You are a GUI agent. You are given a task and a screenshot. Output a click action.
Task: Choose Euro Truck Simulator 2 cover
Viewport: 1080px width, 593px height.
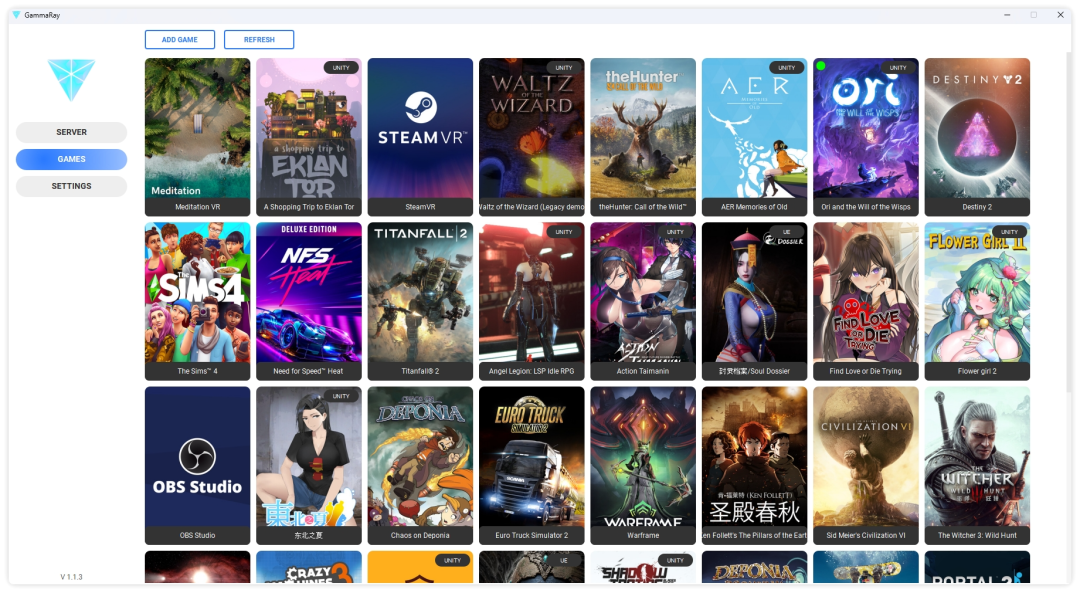531,457
